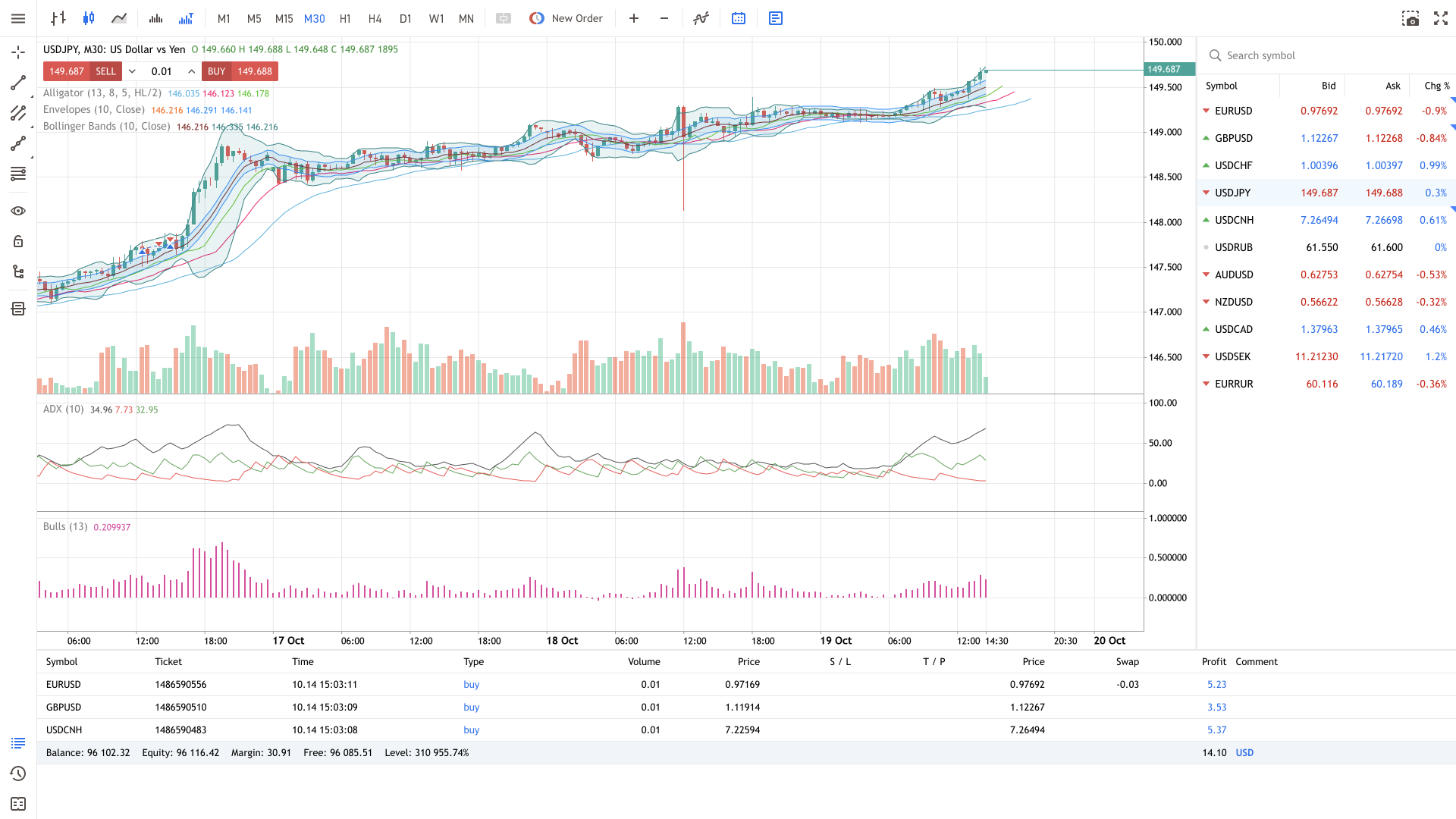Select the trend line drawing tool
This screenshot has width=1456, height=819.
[x=18, y=83]
